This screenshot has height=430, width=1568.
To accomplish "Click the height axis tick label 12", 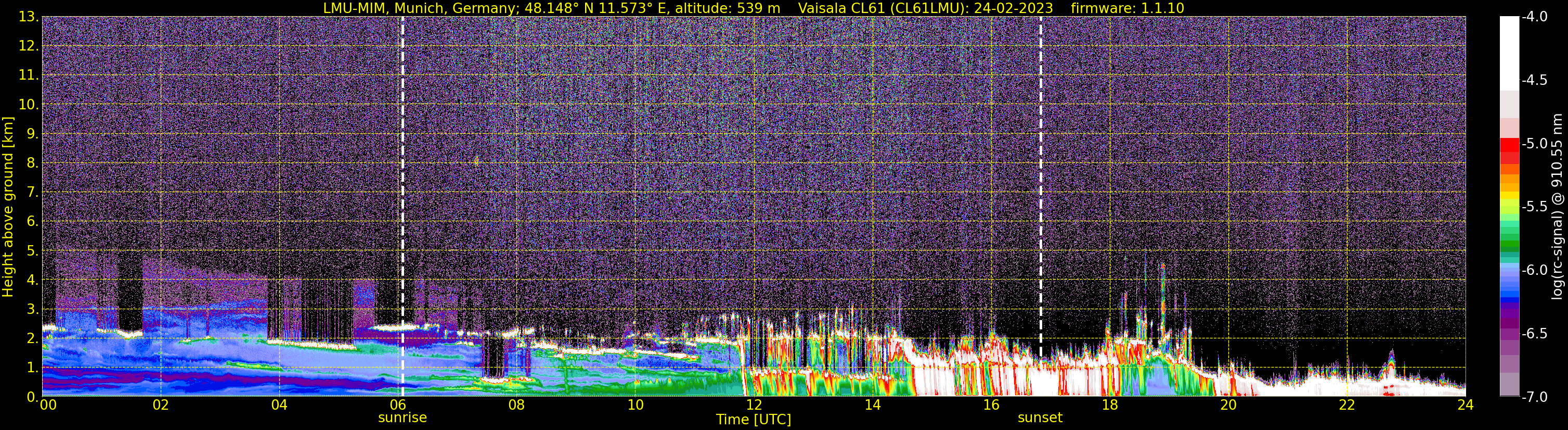I will click(x=28, y=46).
